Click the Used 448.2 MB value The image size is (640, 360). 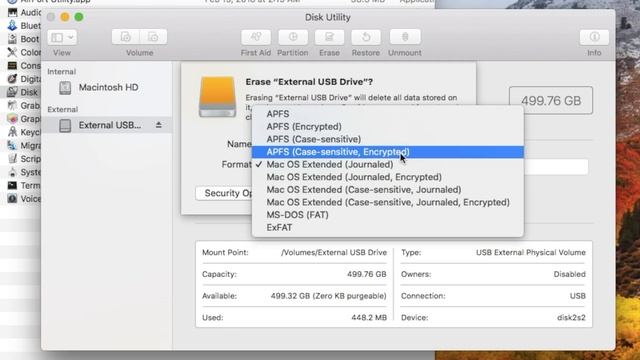[x=369, y=318]
